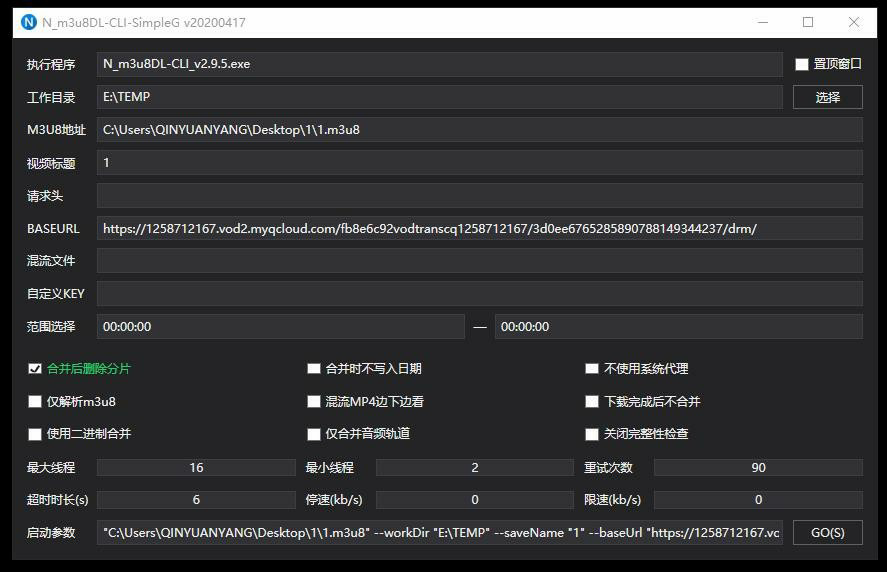Click the N app icon in title bar
887x572 pixels.
tap(28, 22)
